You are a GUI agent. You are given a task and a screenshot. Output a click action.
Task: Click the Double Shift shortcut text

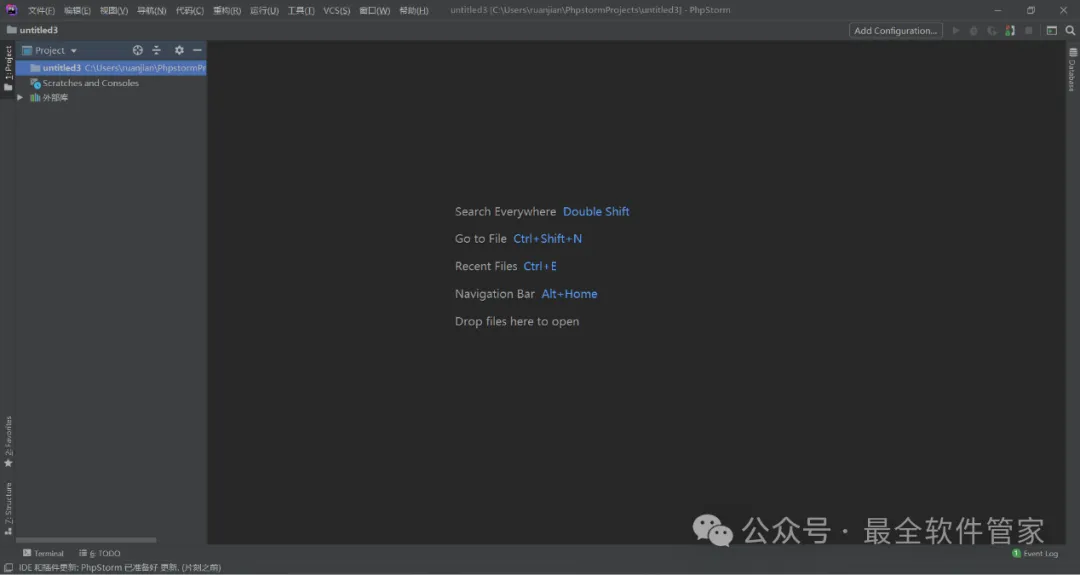click(x=596, y=211)
